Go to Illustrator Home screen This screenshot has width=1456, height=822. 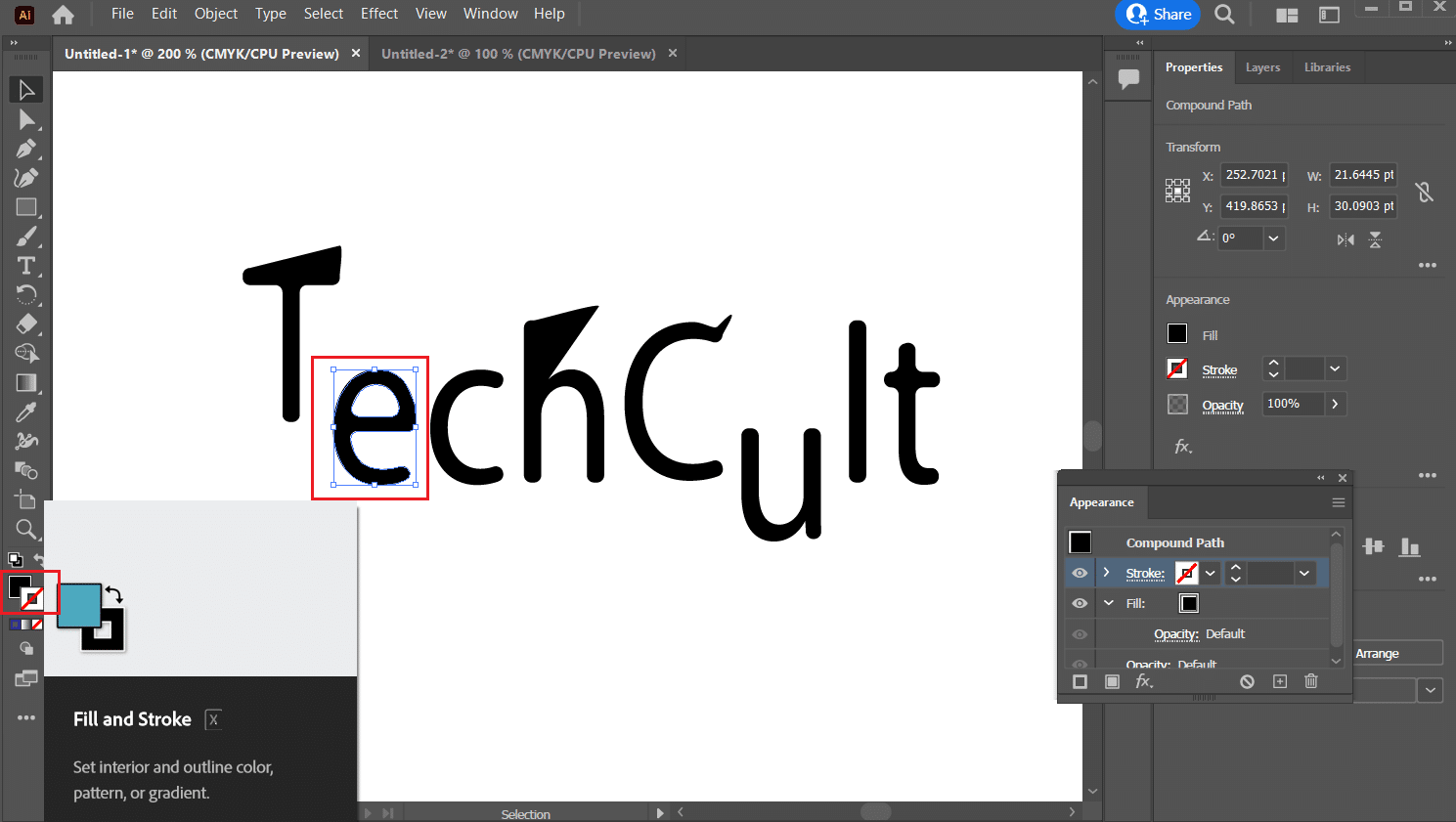(63, 15)
